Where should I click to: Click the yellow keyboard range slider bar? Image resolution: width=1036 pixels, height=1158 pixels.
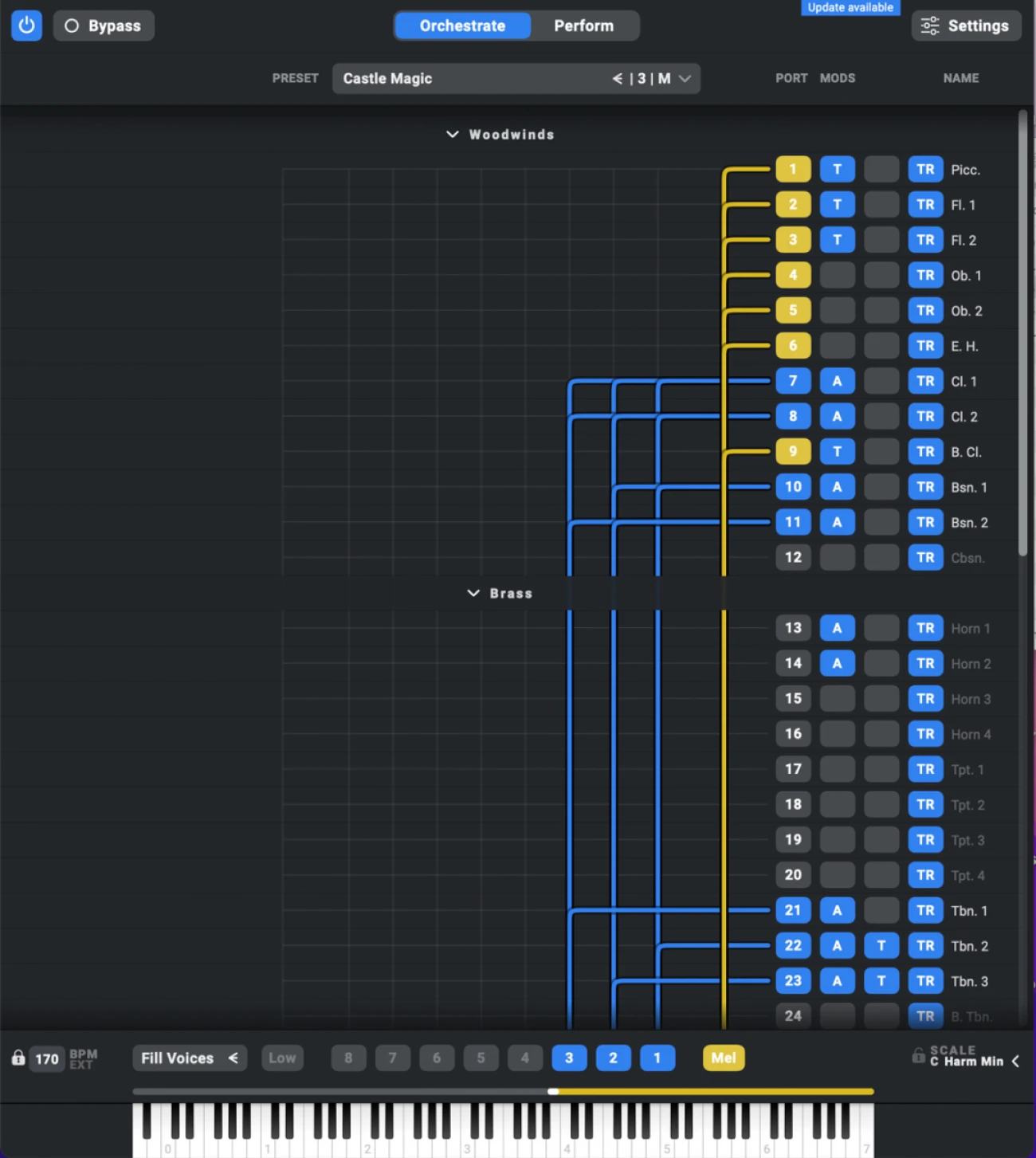click(713, 1091)
